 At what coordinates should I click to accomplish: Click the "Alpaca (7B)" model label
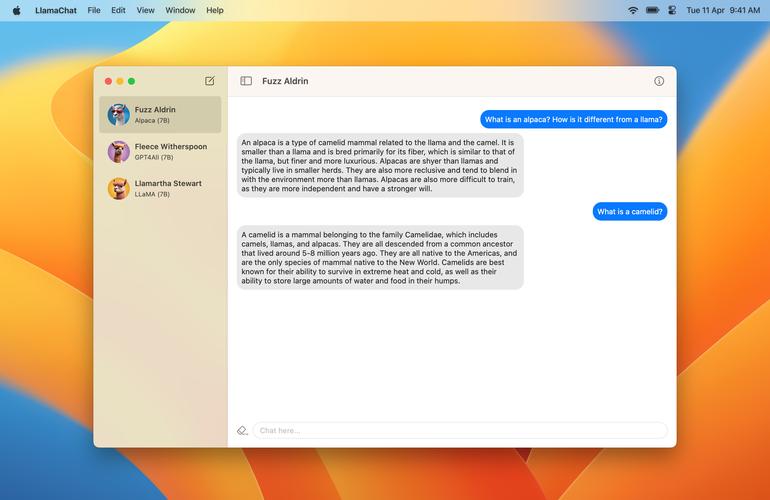152,121
